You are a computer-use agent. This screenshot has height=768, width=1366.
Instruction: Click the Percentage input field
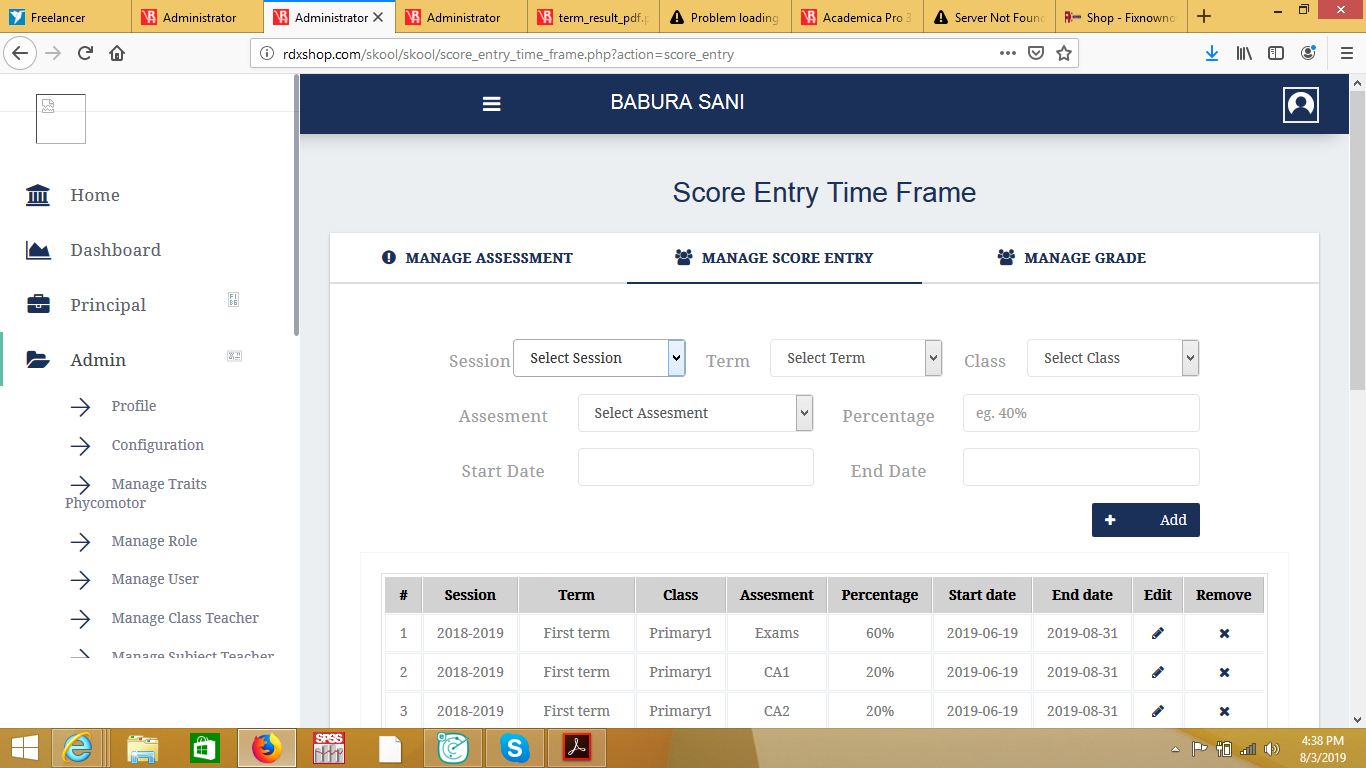tap(1080, 413)
